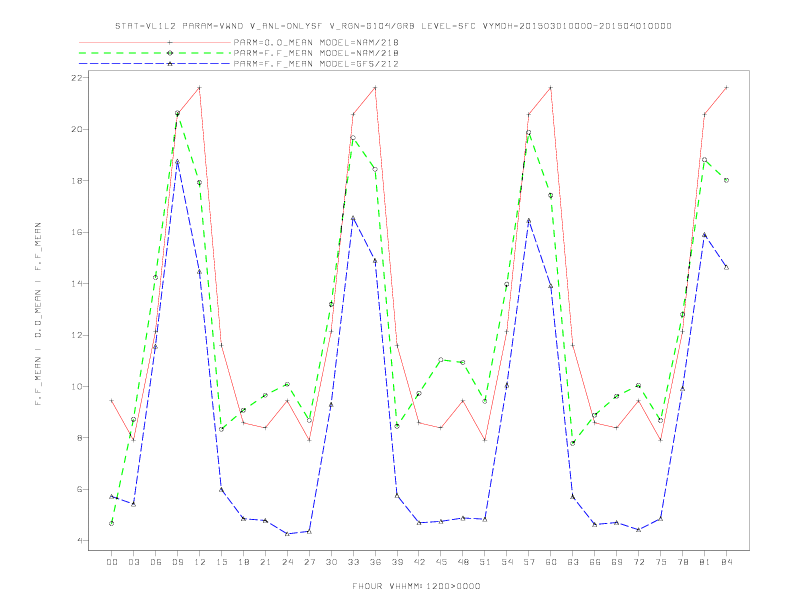
Task: Click y-axis tick label 16
Action: click(x=77, y=232)
